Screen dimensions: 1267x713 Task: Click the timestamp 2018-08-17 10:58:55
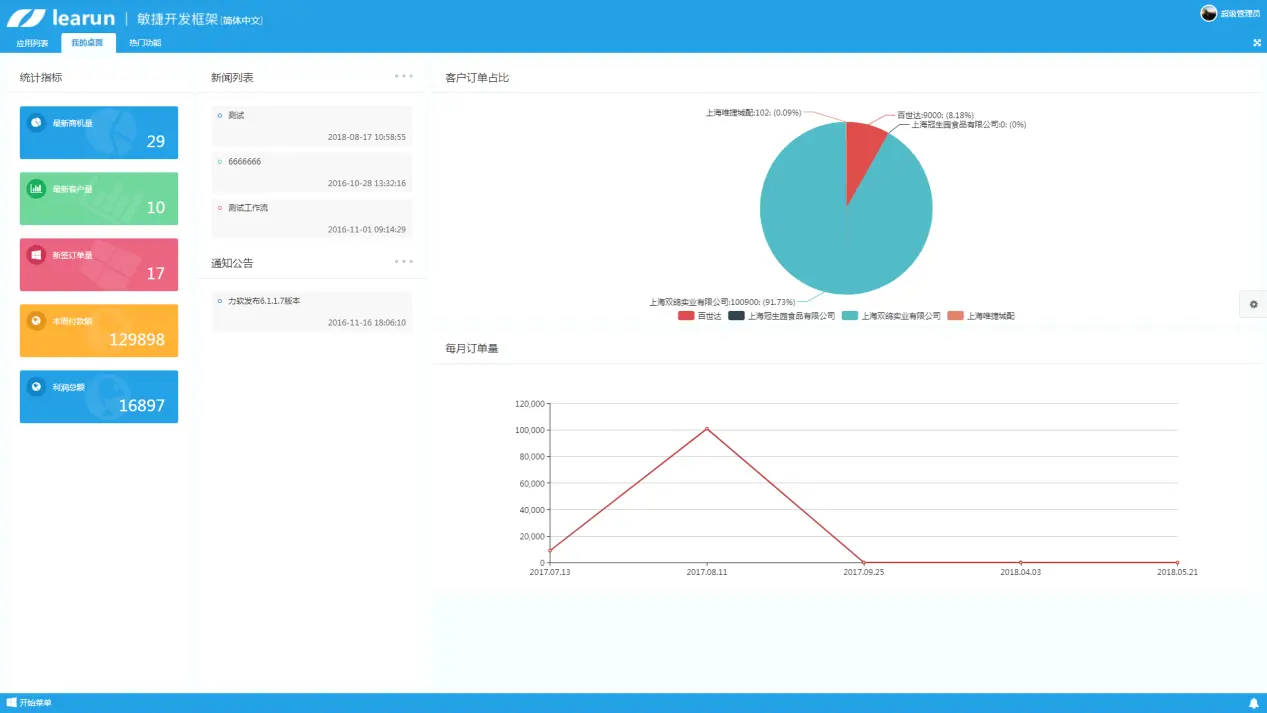click(366, 137)
